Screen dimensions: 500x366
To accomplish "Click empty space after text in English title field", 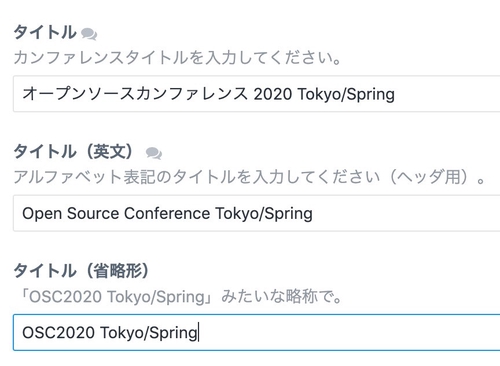I will 405,213.
